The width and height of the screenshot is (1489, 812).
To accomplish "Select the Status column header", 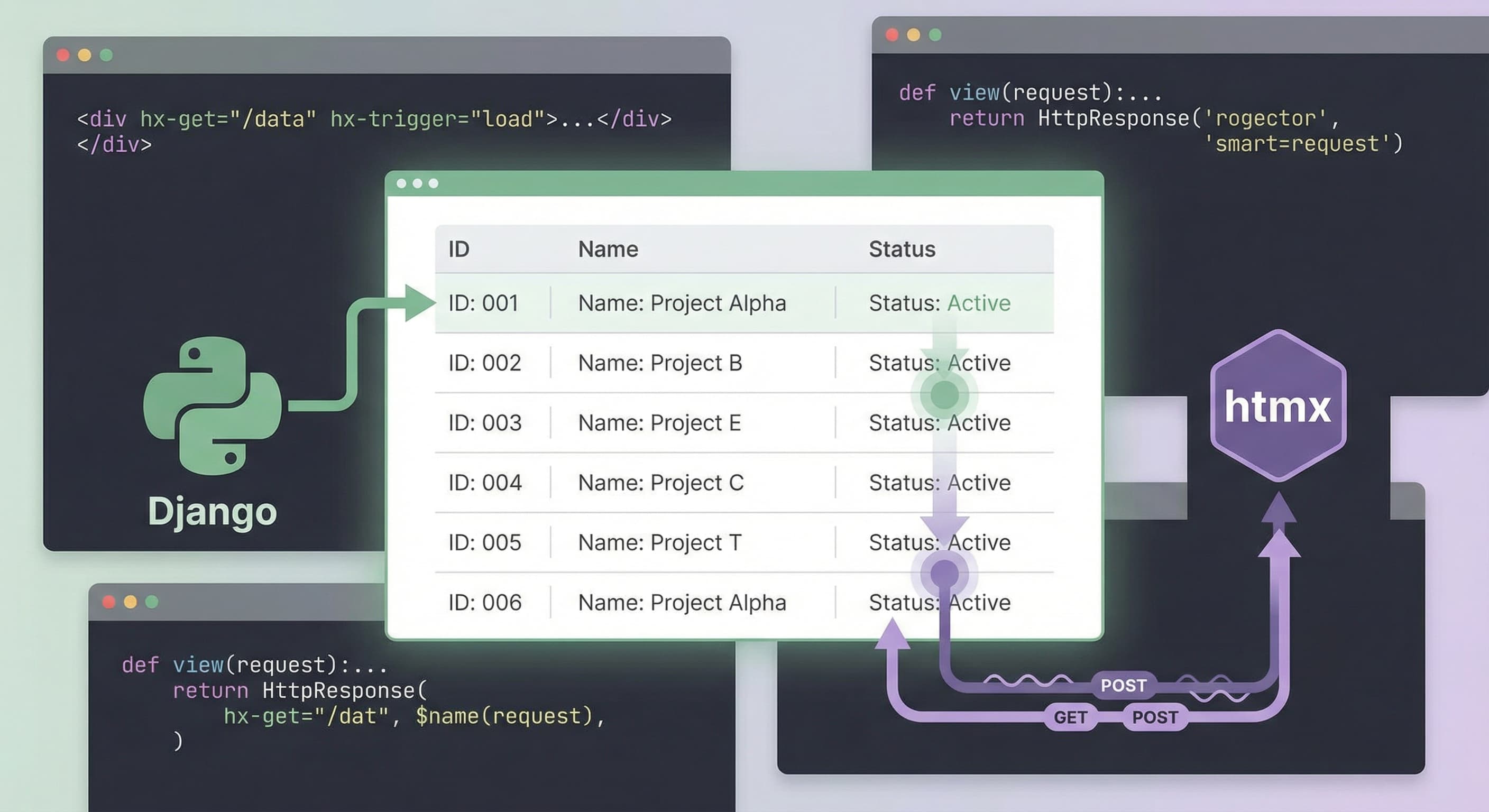I will pyautogui.click(x=902, y=249).
